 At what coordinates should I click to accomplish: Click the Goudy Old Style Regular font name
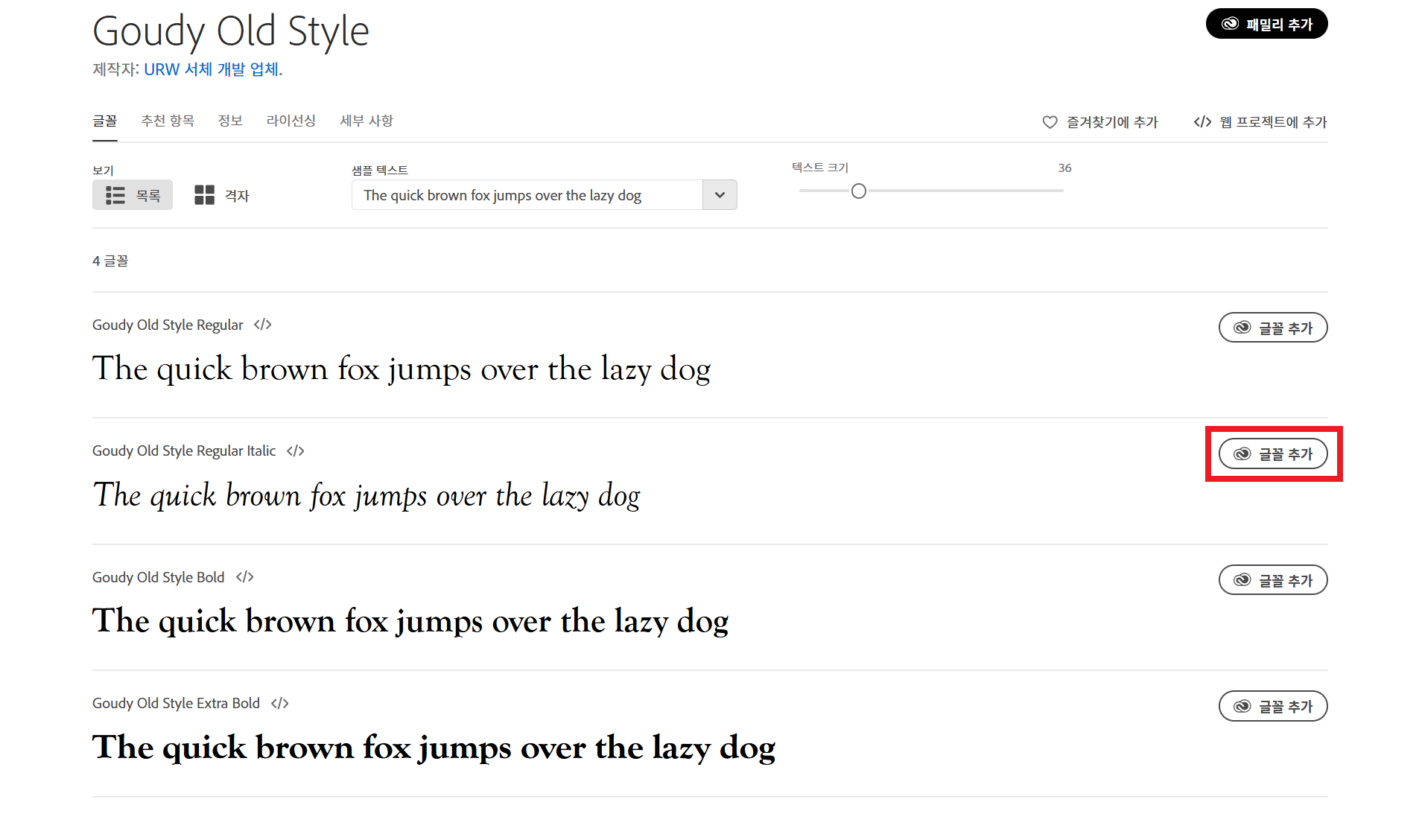pos(168,325)
